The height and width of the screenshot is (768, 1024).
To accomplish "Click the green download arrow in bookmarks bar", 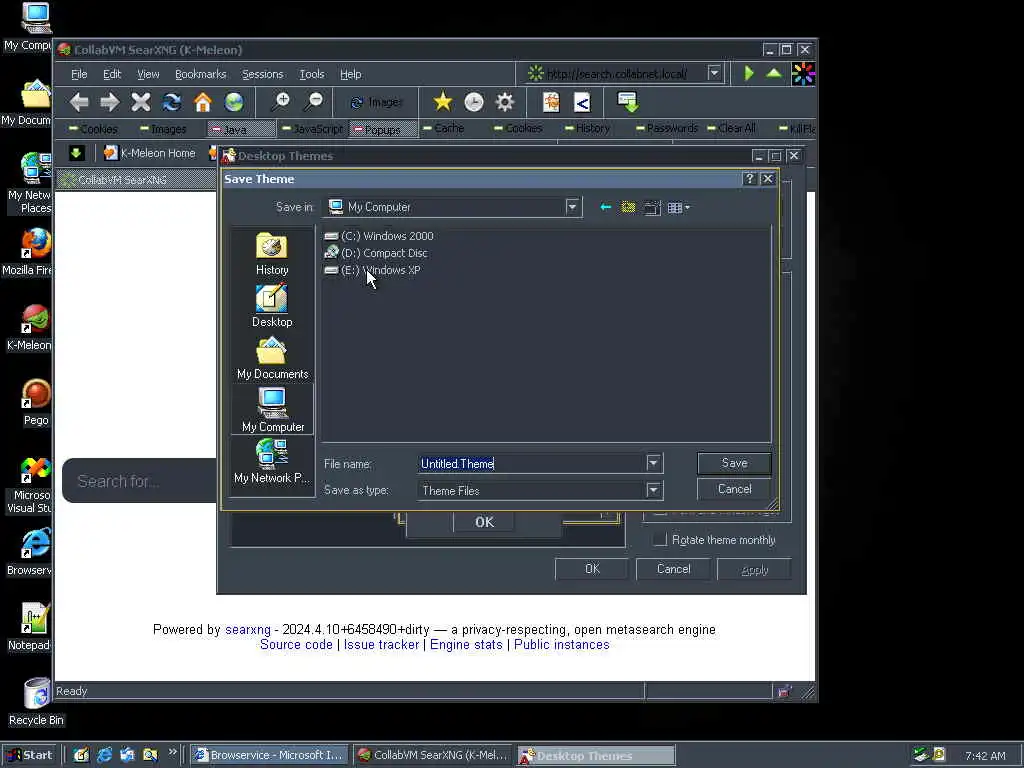I will pos(76,153).
